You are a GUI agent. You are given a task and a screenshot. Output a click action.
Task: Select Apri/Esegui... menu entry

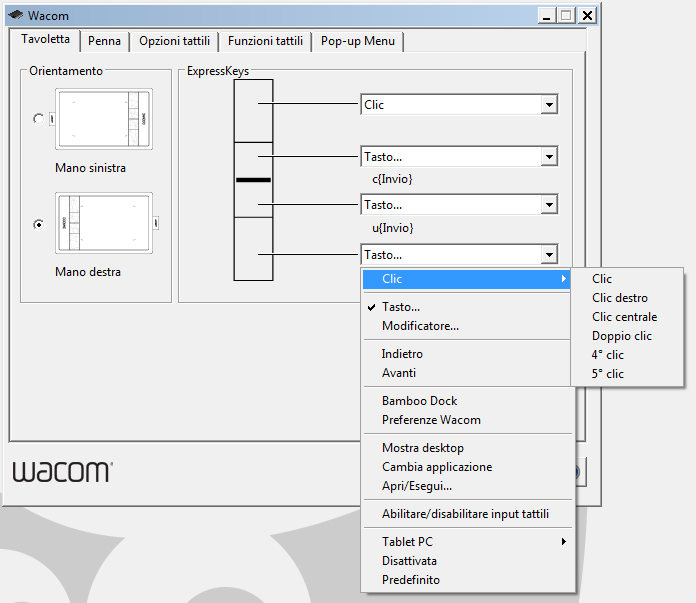click(x=468, y=486)
